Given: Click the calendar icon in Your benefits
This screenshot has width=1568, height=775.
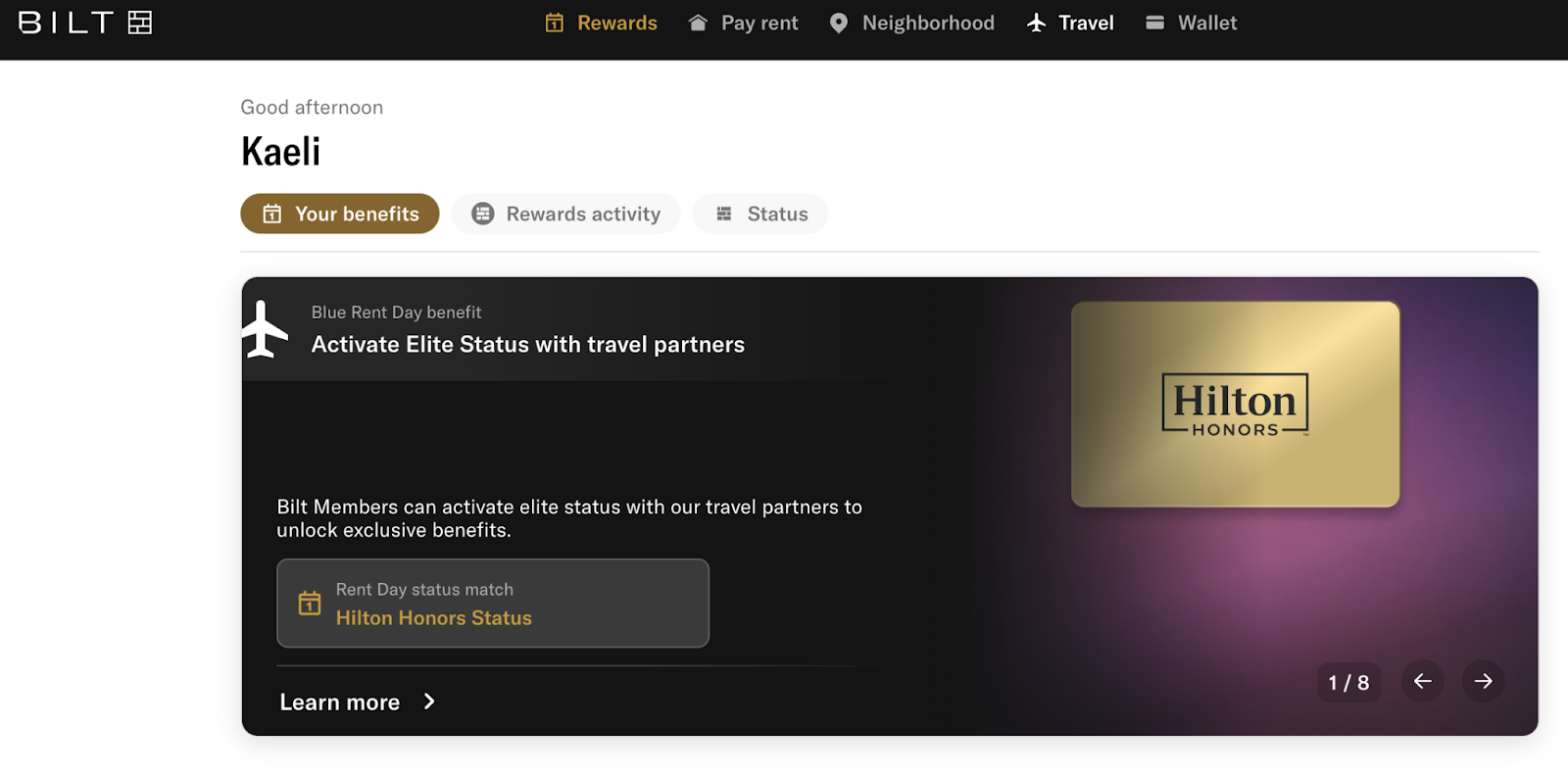Looking at the screenshot, I should click(272, 214).
